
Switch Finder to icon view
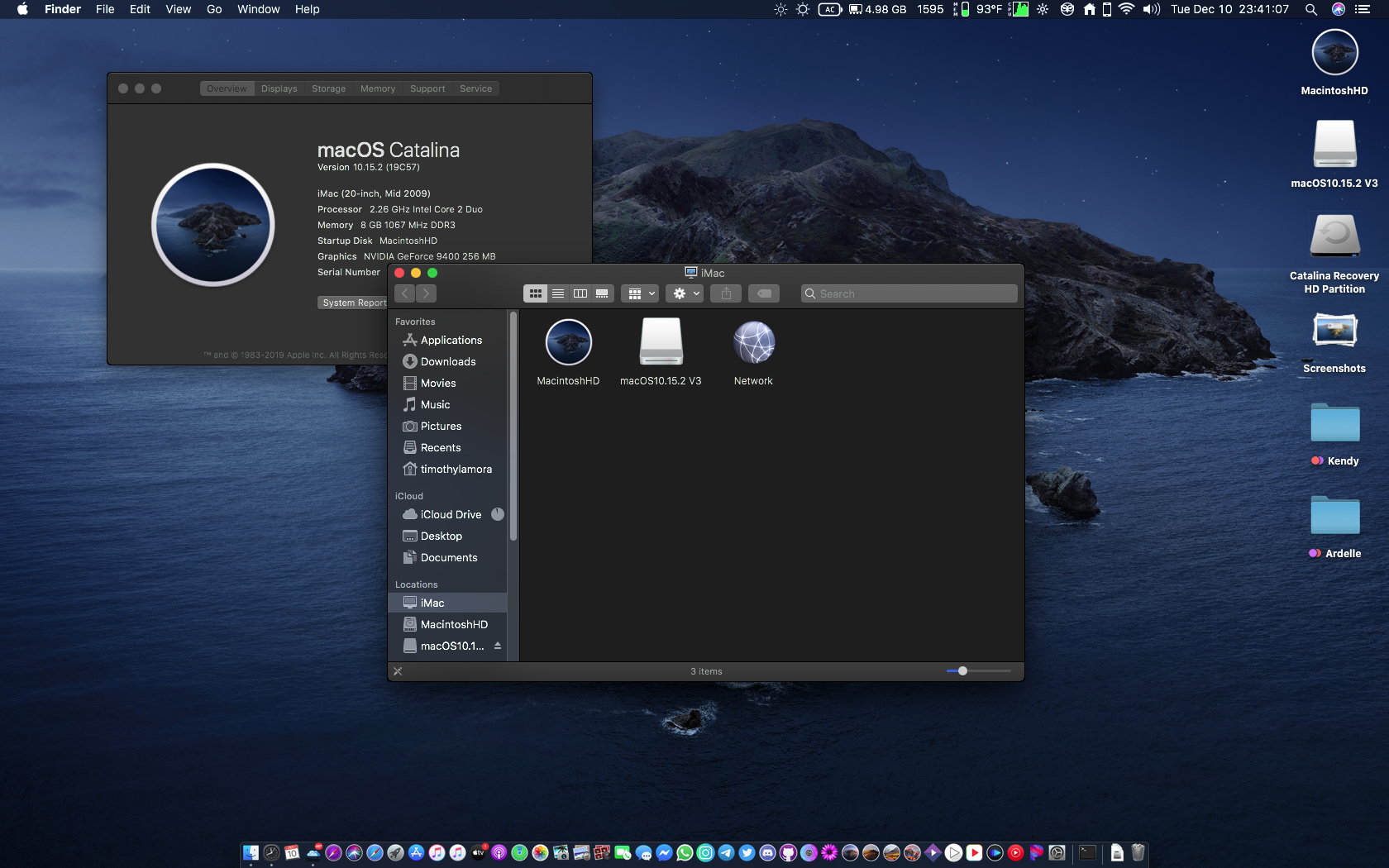click(x=536, y=293)
